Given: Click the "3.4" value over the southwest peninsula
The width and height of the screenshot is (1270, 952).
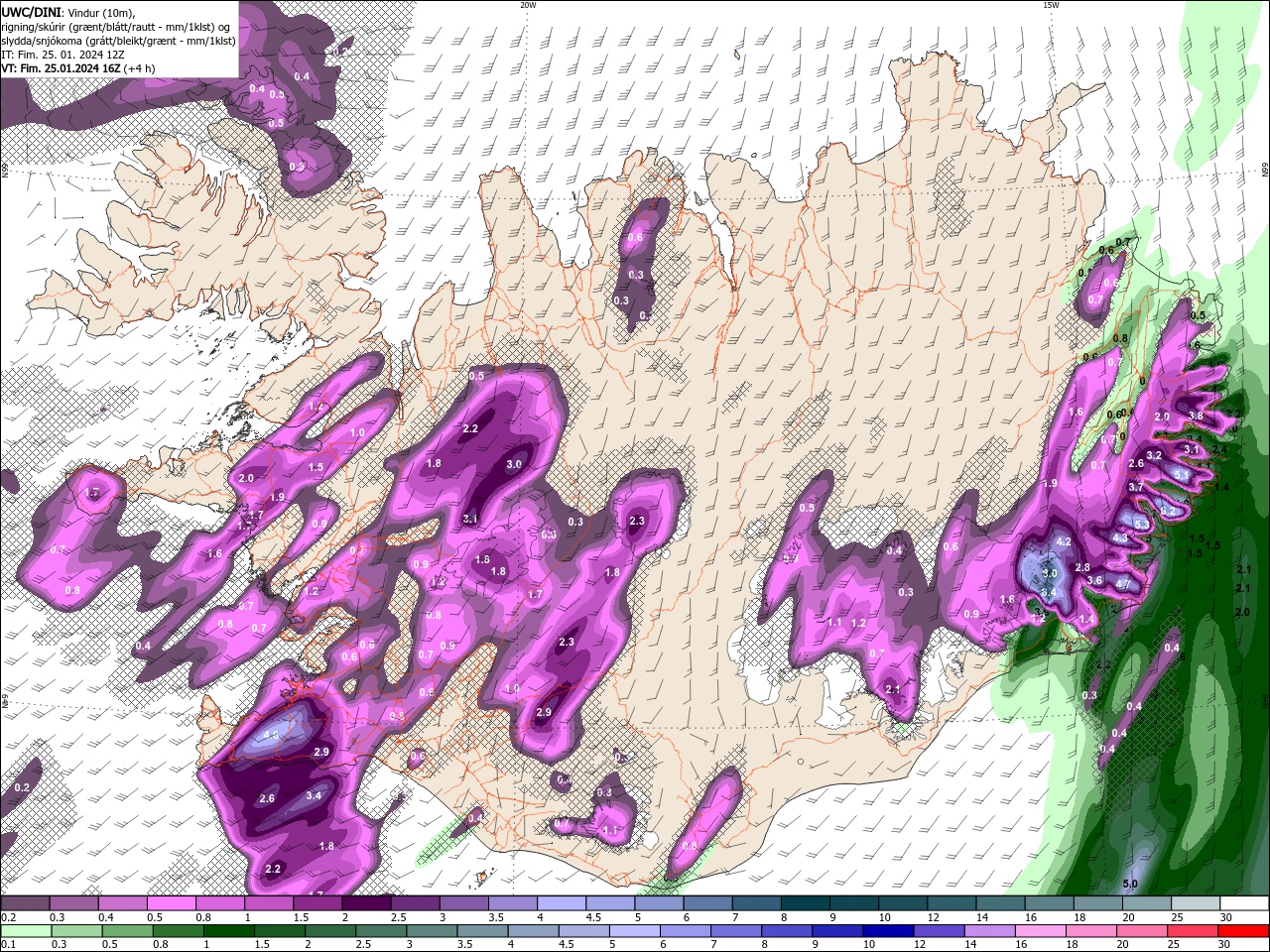Looking at the screenshot, I should [314, 795].
